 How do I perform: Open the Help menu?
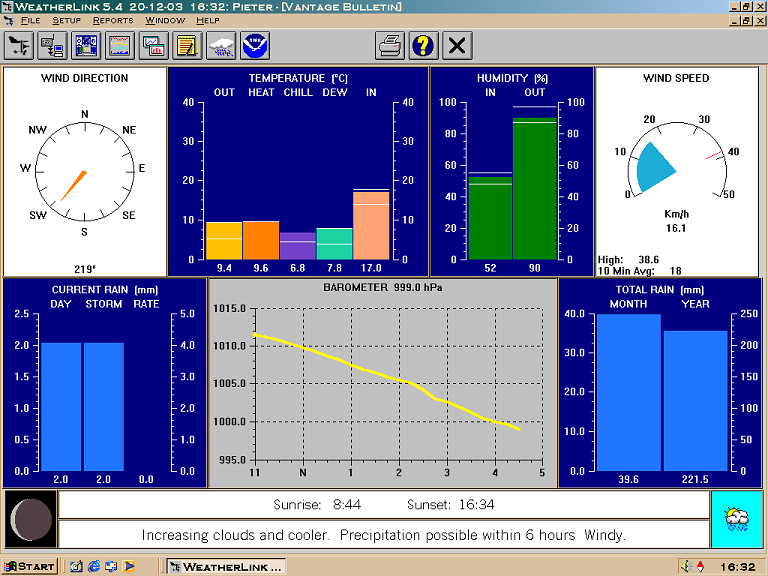coord(208,21)
